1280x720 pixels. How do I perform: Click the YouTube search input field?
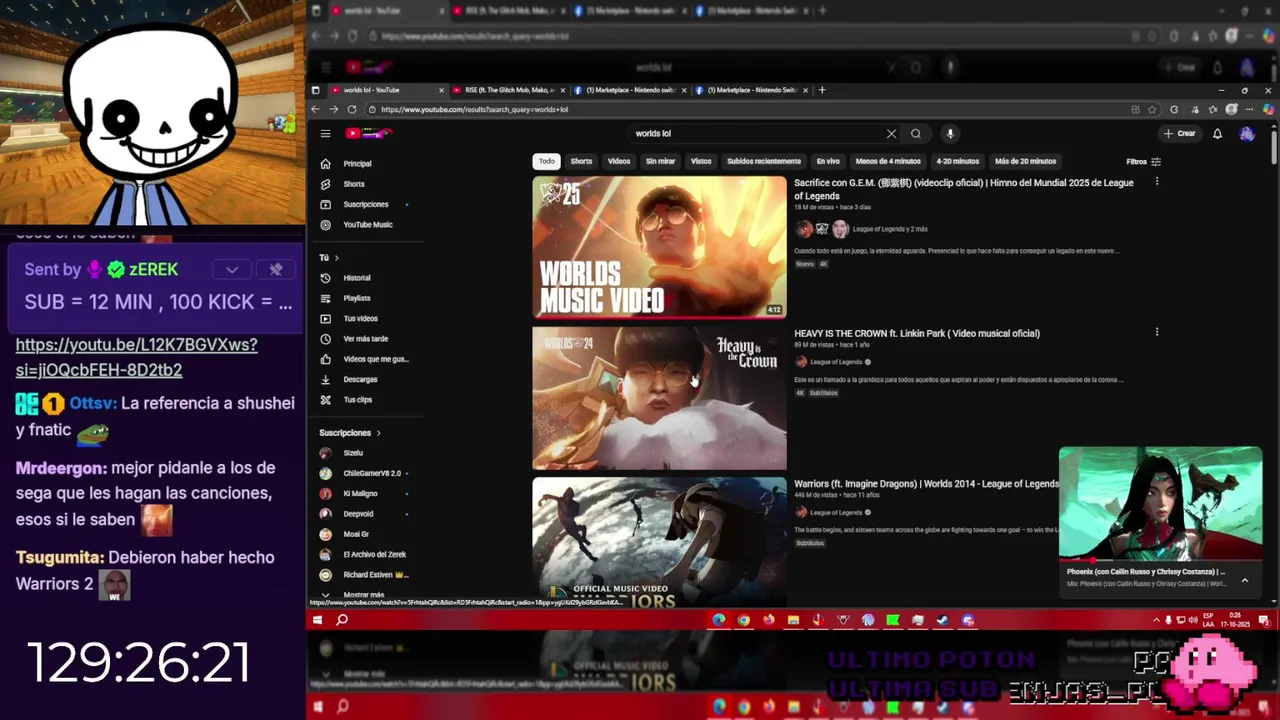tap(755, 133)
